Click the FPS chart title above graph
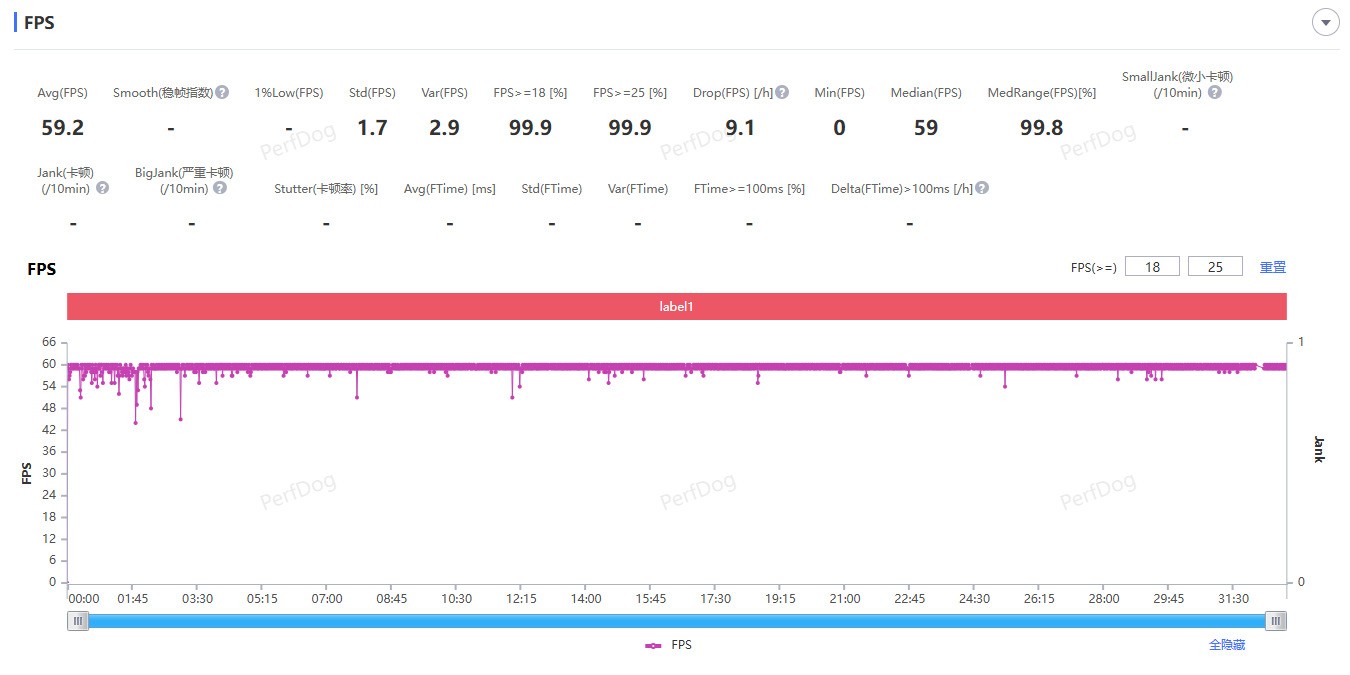This screenshot has height=675, width=1350. 41,269
